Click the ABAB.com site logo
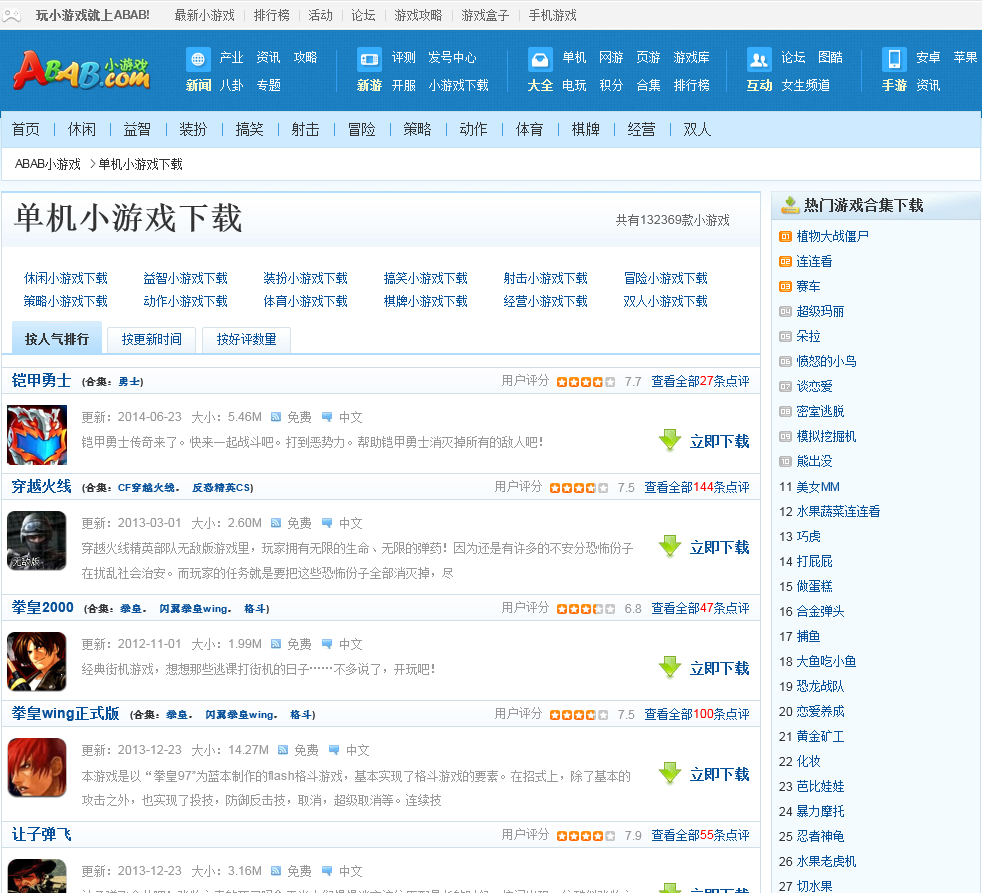This screenshot has height=893, width=982. click(81, 70)
